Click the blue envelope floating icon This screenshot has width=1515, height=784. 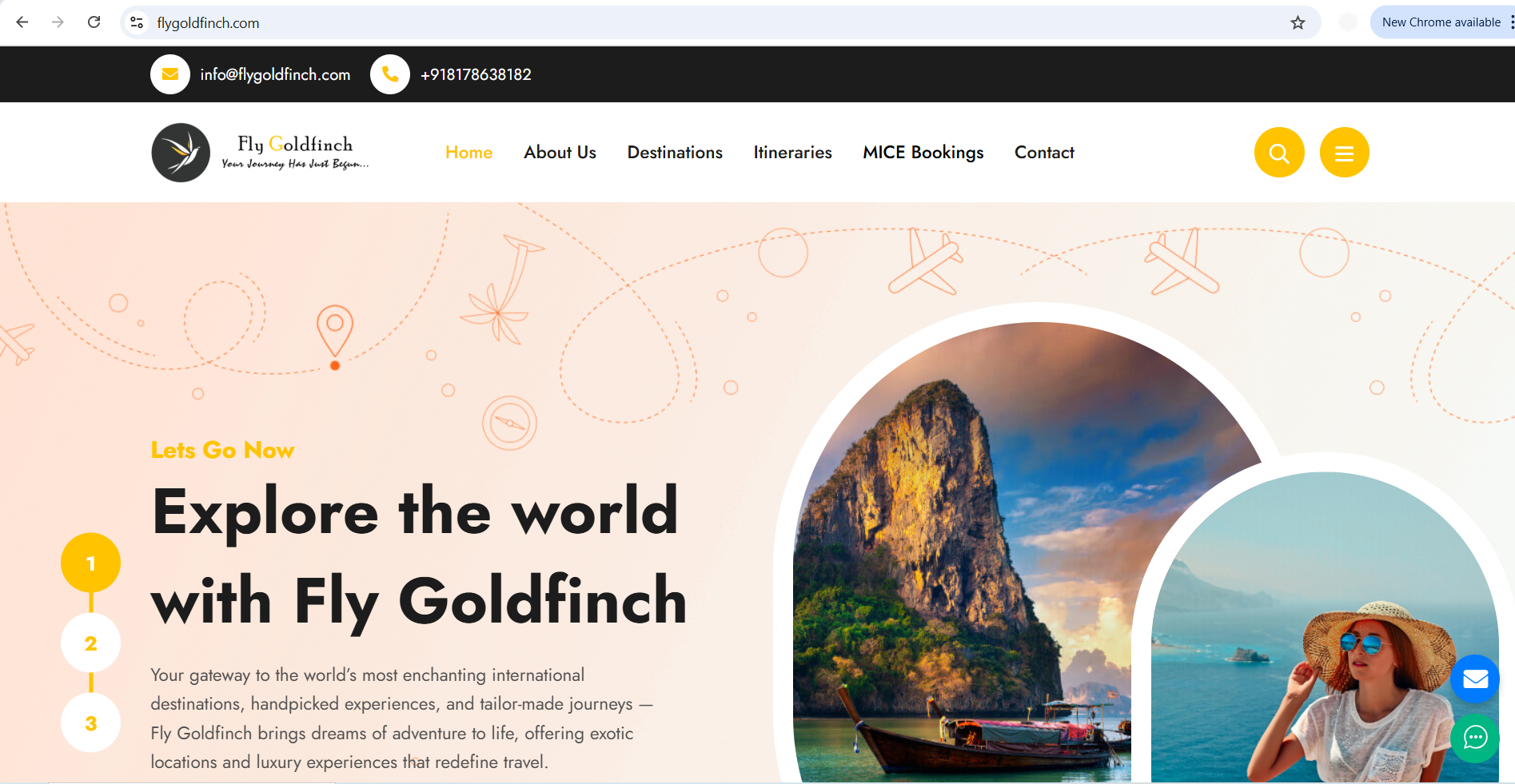pos(1475,679)
